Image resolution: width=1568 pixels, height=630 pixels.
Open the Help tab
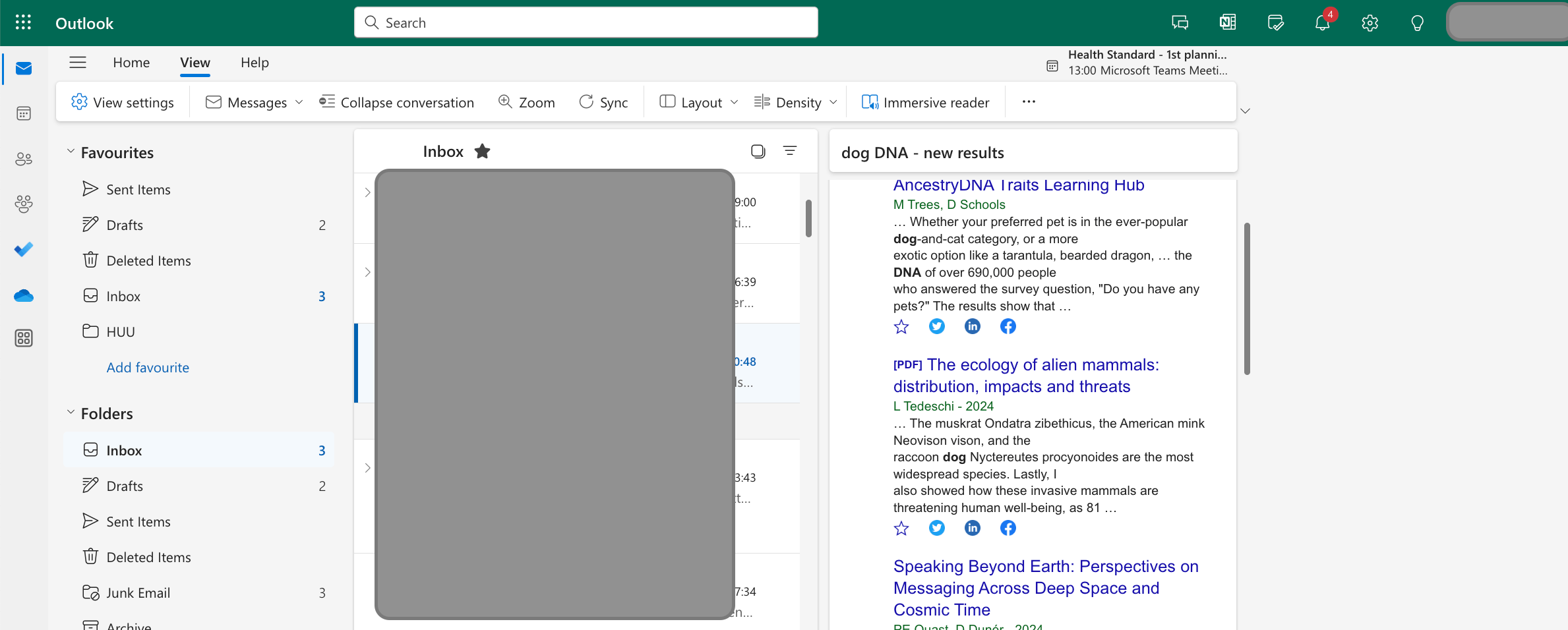click(255, 63)
